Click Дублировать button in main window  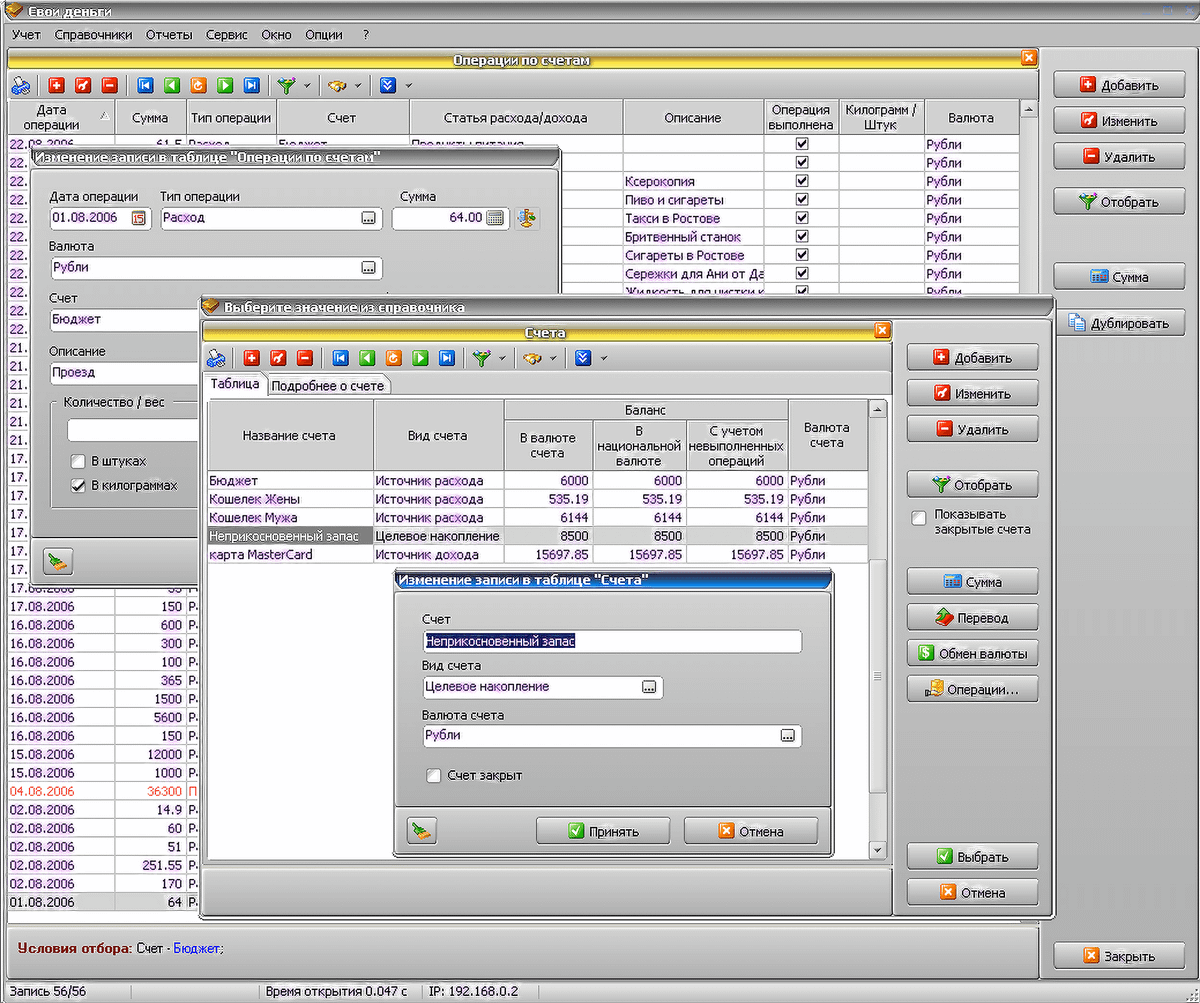(x=1119, y=323)
